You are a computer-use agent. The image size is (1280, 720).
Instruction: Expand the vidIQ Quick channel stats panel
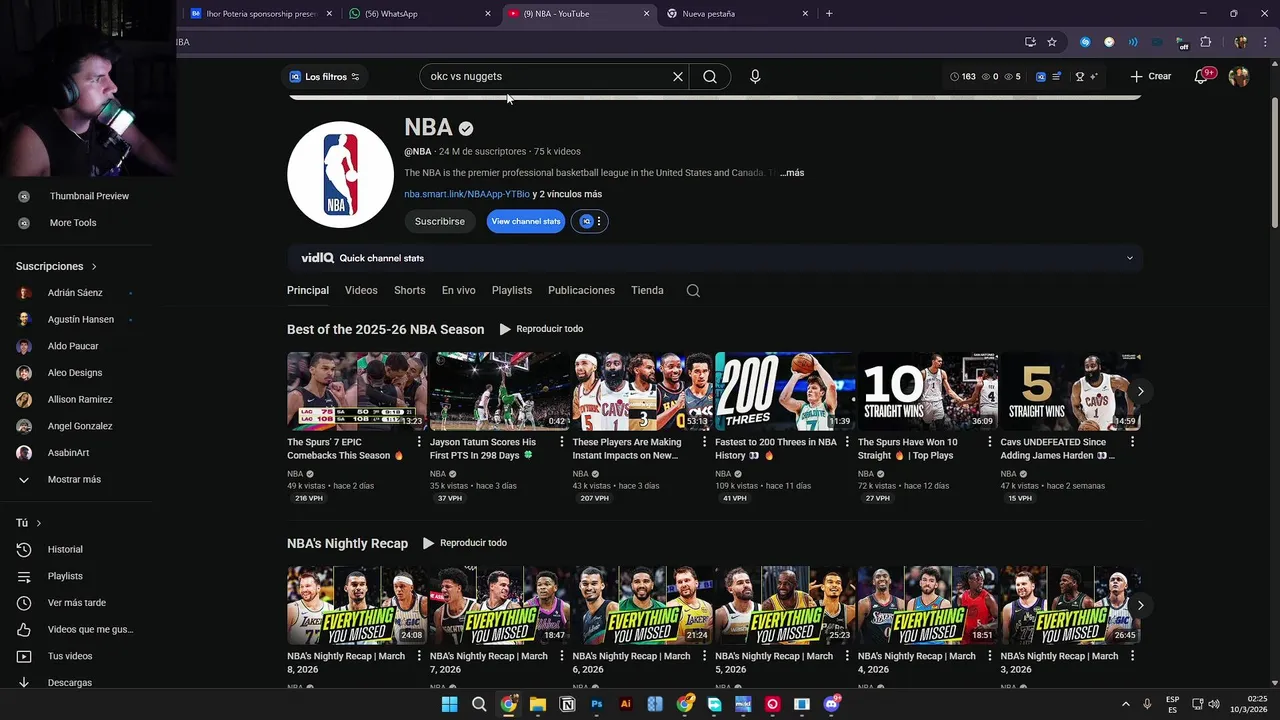pyautogui.click(x=1130, y=258)
